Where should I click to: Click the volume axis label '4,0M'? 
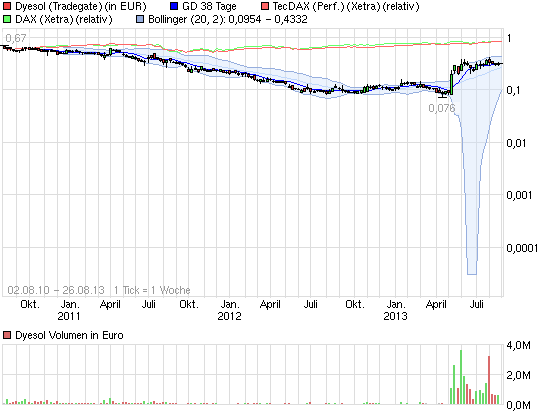click(x=518, y=345)
